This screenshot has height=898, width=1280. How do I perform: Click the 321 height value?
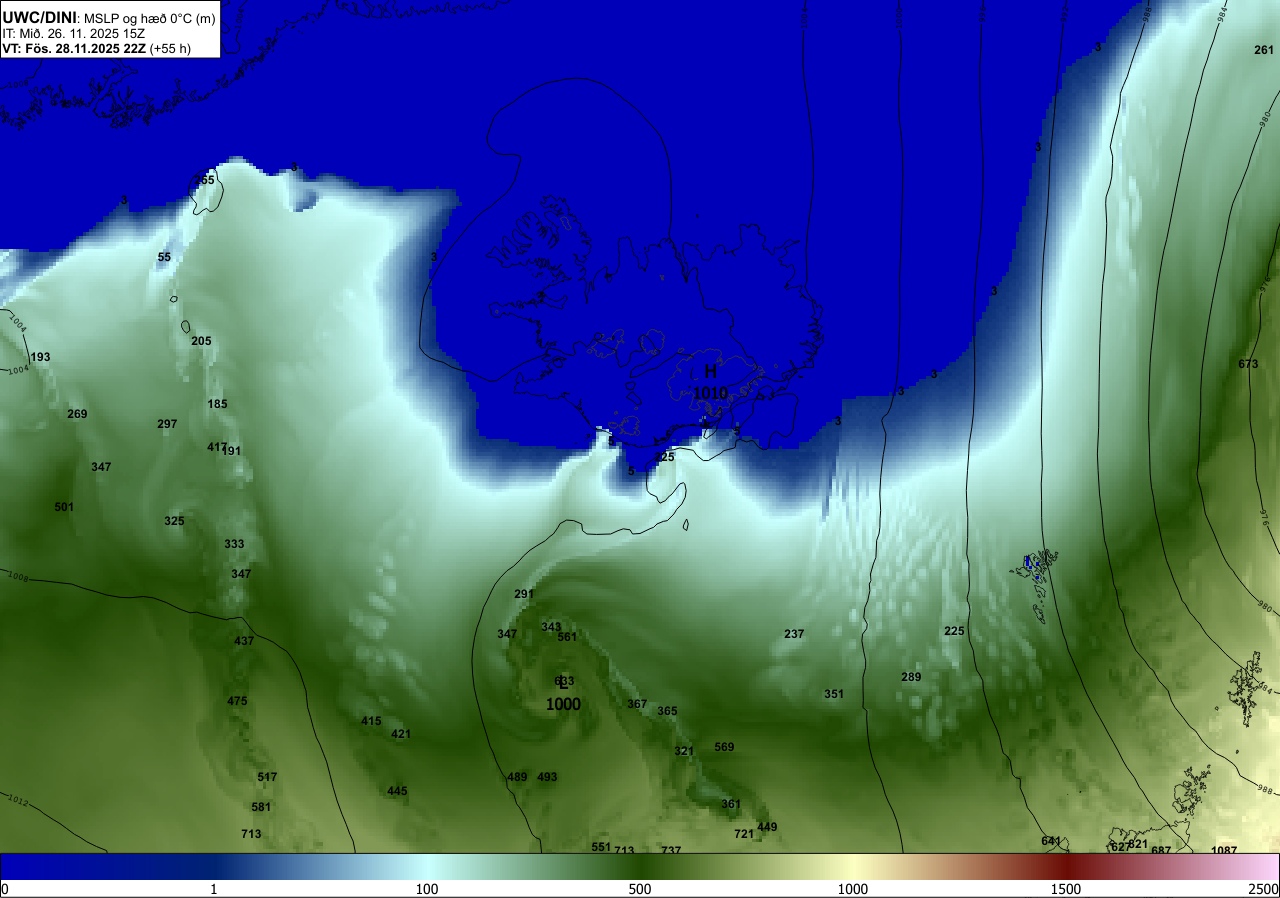click(684, 751)
